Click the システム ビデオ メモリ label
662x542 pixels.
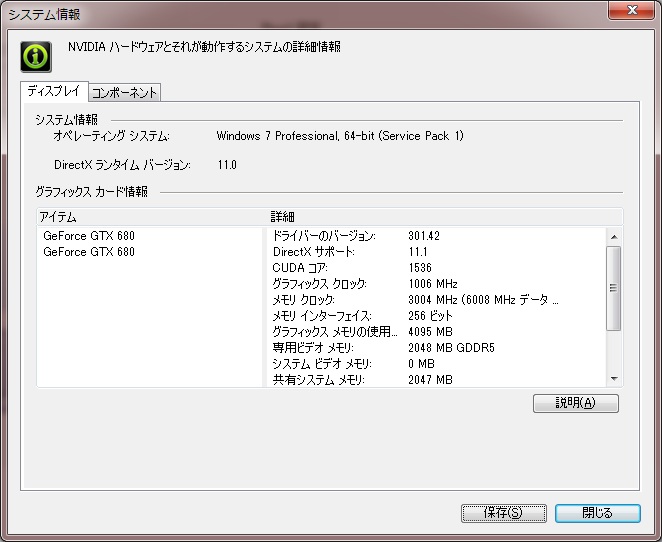[322, 364]
